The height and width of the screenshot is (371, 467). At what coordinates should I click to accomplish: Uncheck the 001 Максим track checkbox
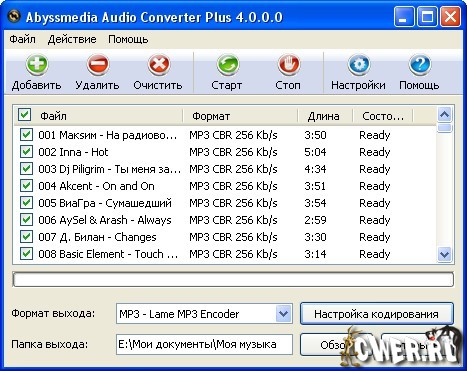pyautogui.click(x=26, y=135)
